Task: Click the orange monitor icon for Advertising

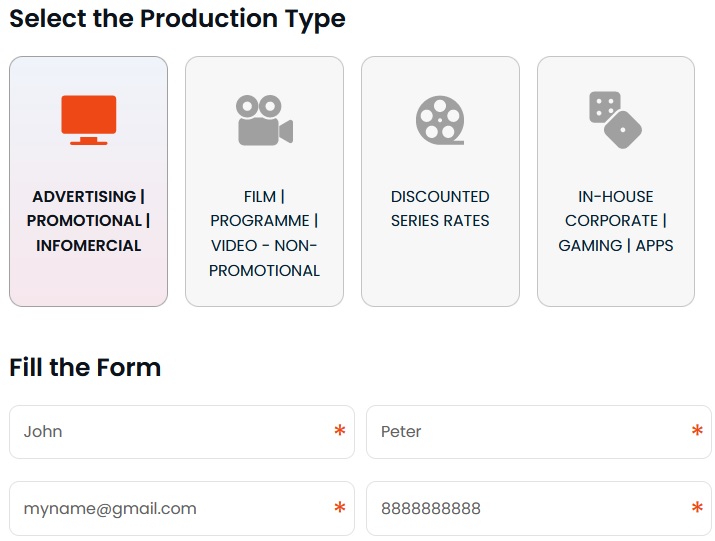Action: 88,120
